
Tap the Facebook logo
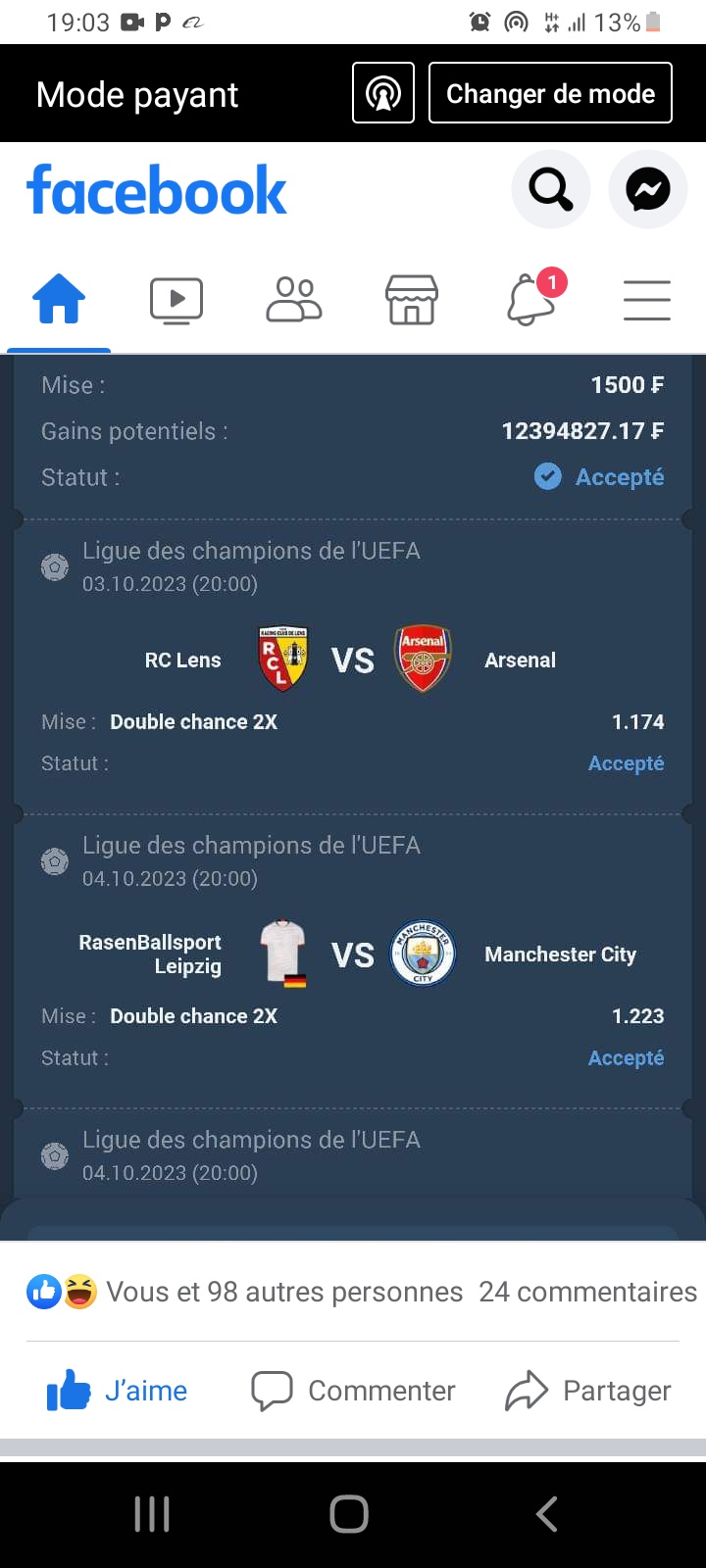pyautogui.click(x=157, y=190)
